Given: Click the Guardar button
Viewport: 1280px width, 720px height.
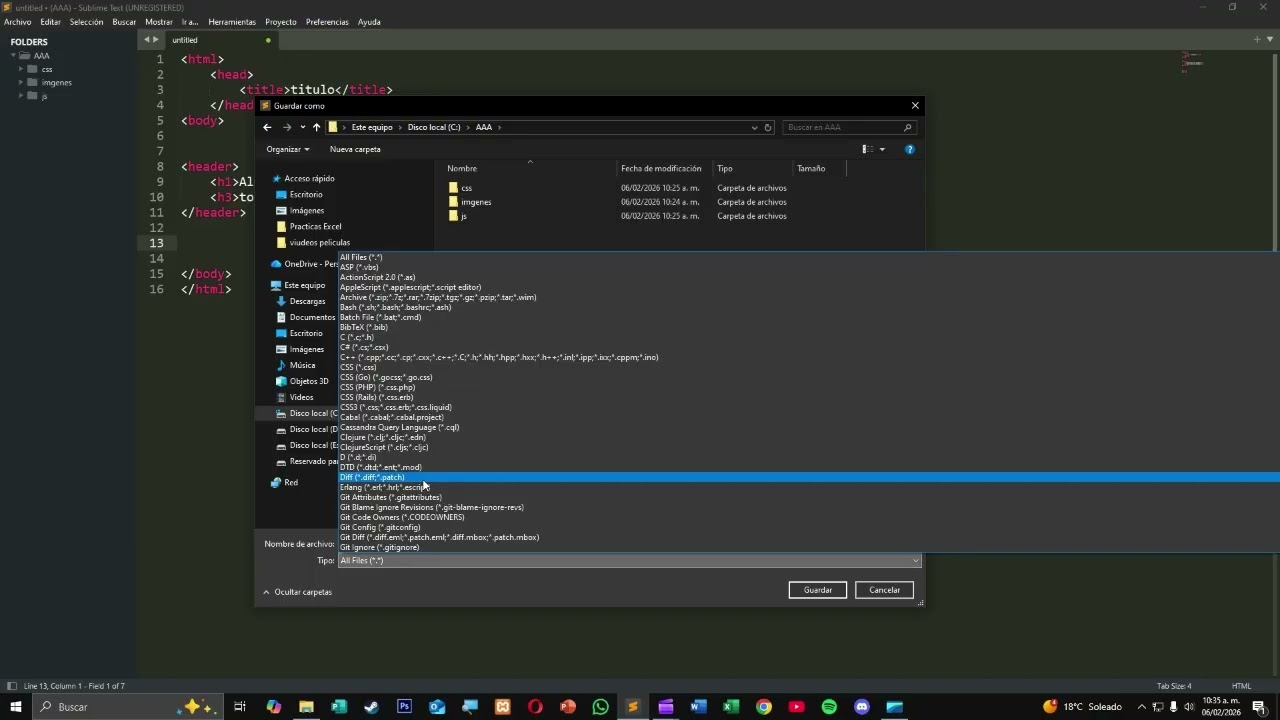Looking at the screenshot, I should (818, 590).
